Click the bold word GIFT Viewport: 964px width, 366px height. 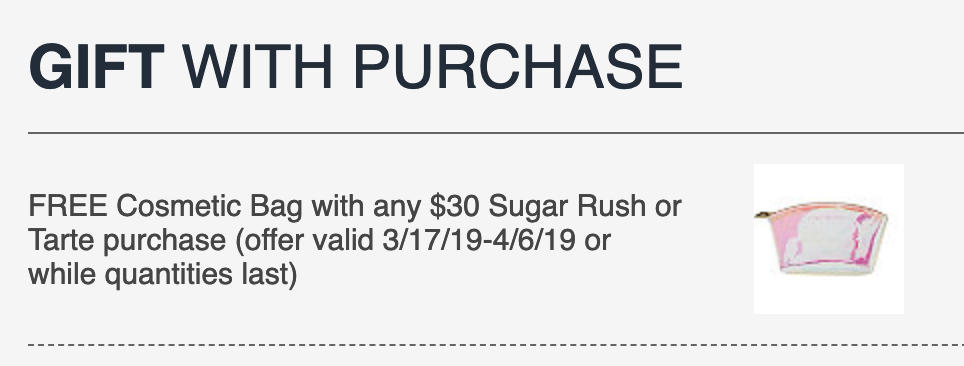(x=97, y=66)
